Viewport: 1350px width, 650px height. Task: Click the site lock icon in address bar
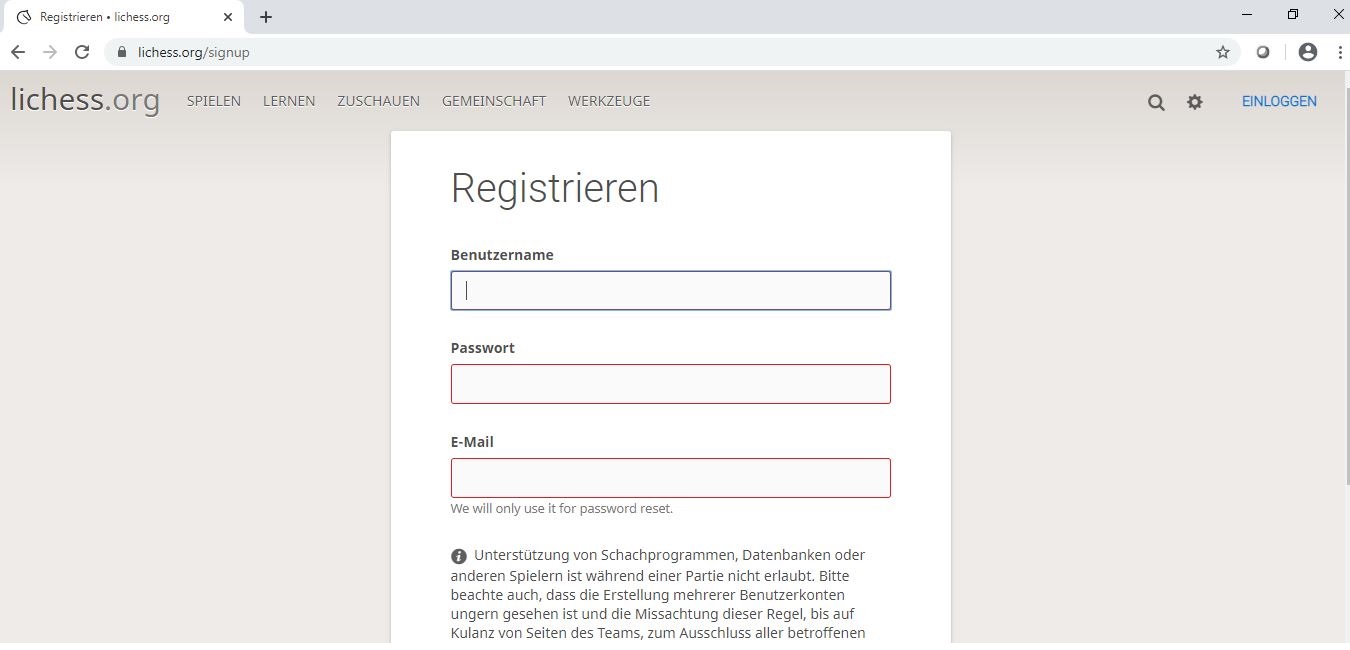point(122,52)
